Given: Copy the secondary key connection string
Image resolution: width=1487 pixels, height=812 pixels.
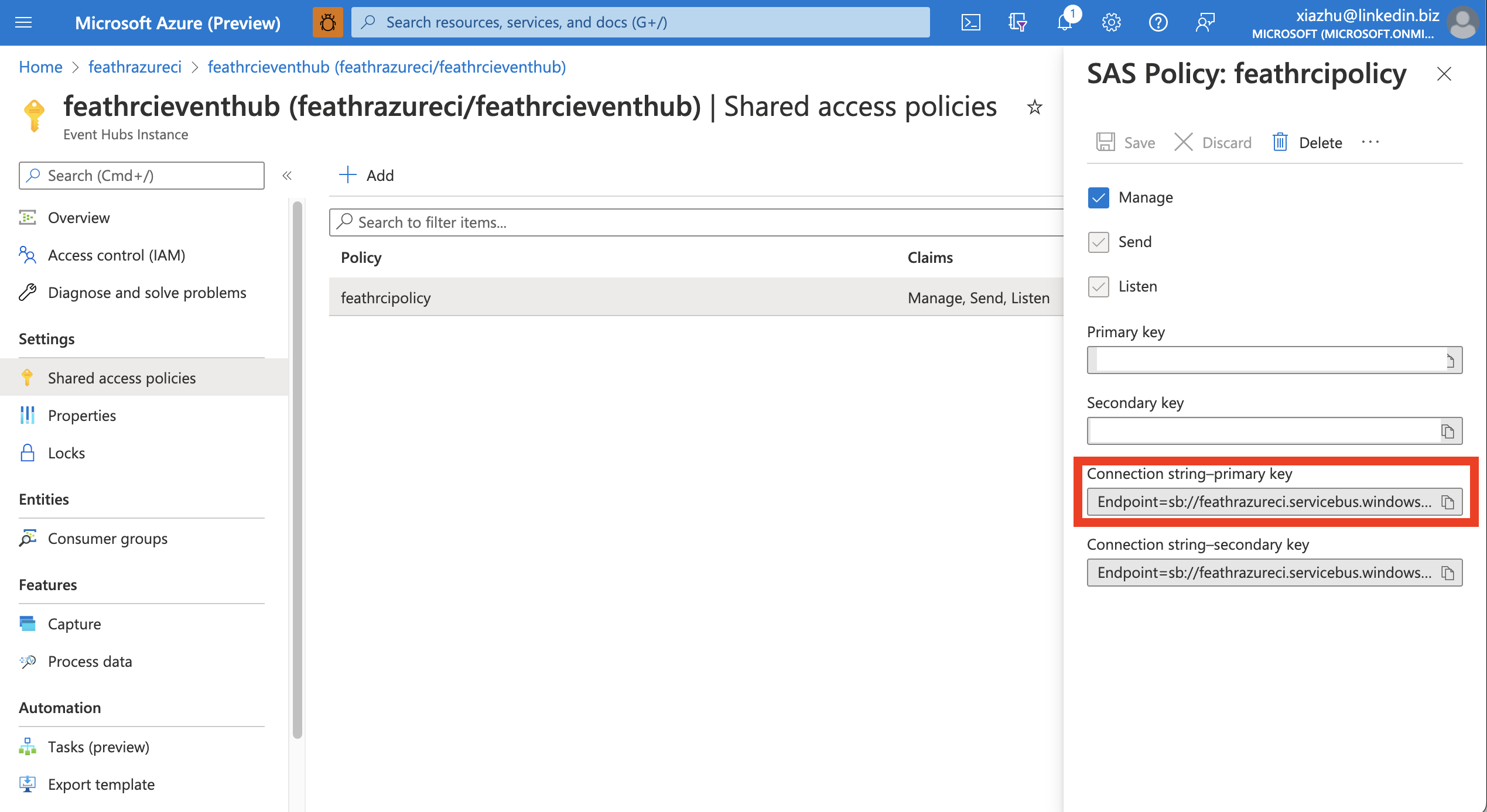Looking at the screenshot, I should click(1448, 573).
